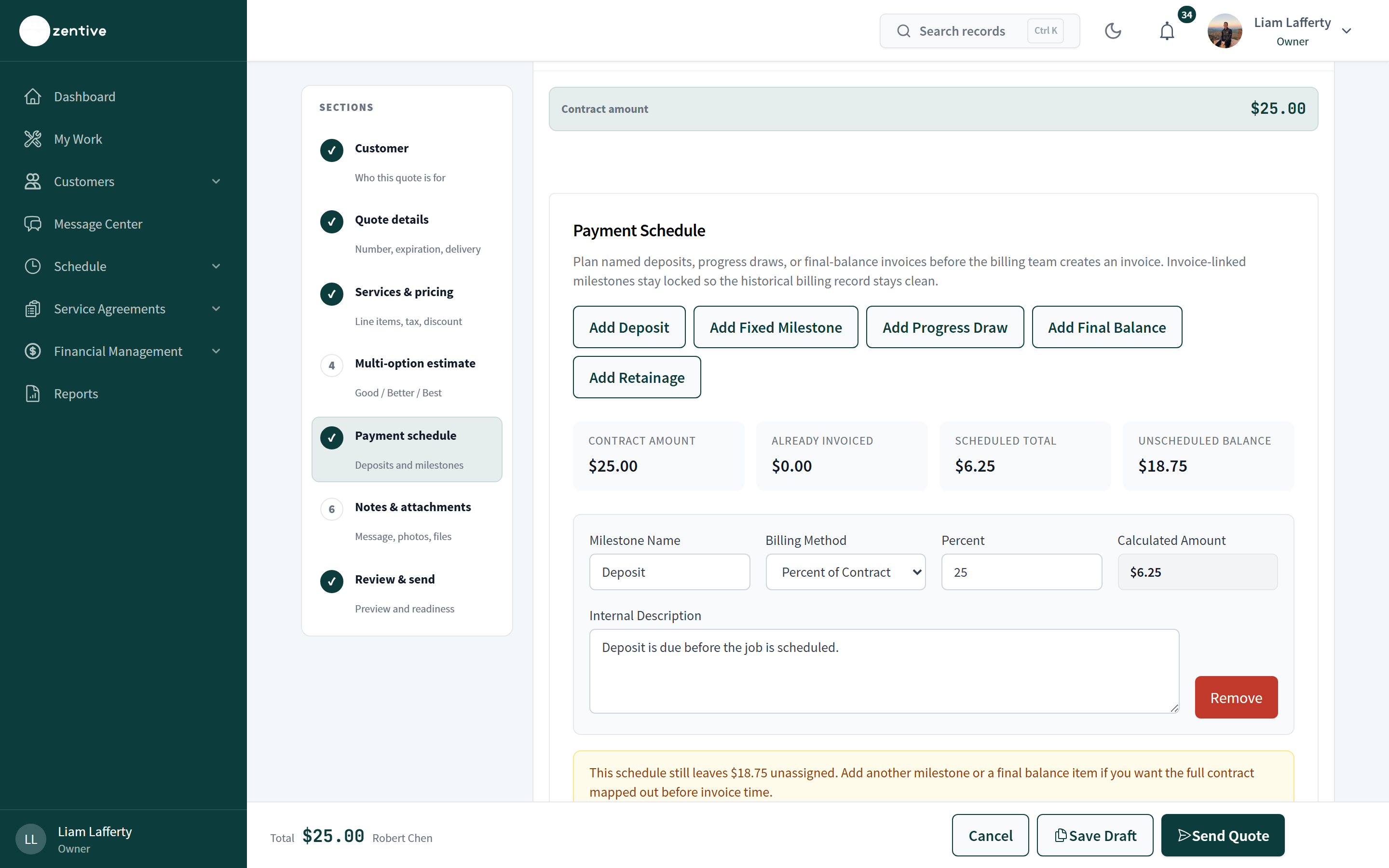Viewport: 1389px width, 868px height.
Task: Click Add Progress Draw
Action: [945, 327]
